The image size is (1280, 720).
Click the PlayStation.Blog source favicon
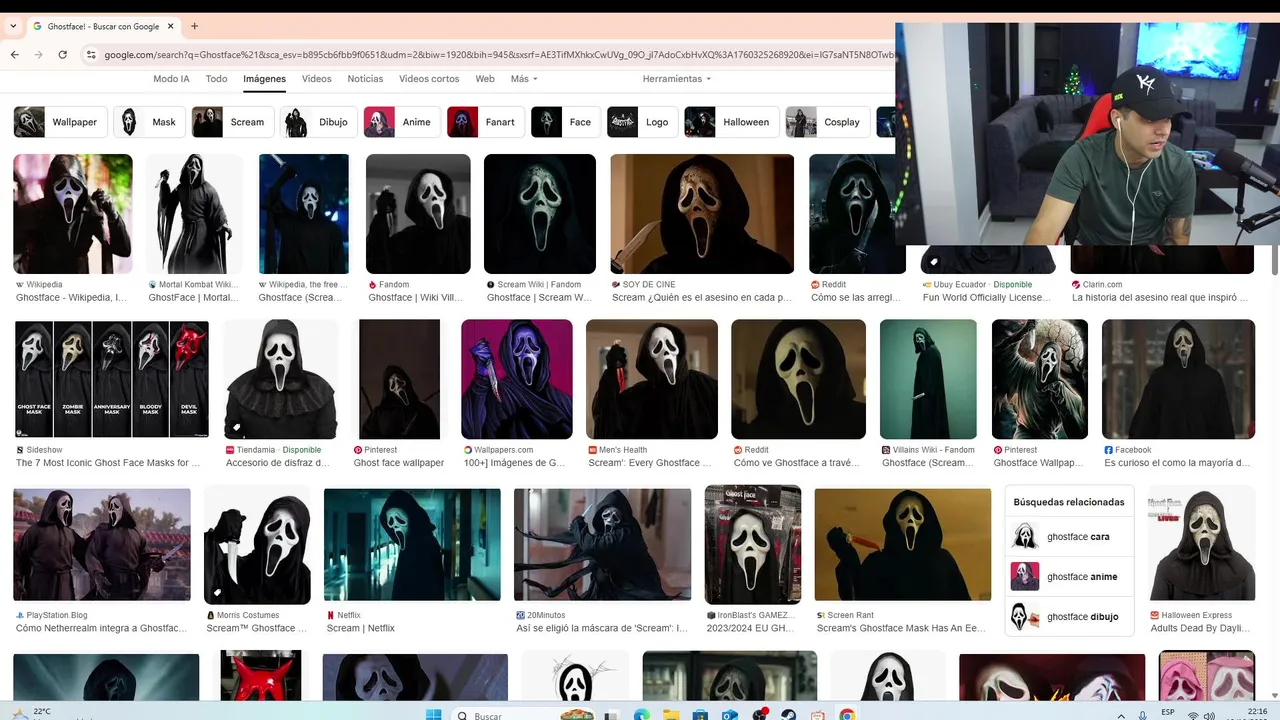click(x=20, y=615)
